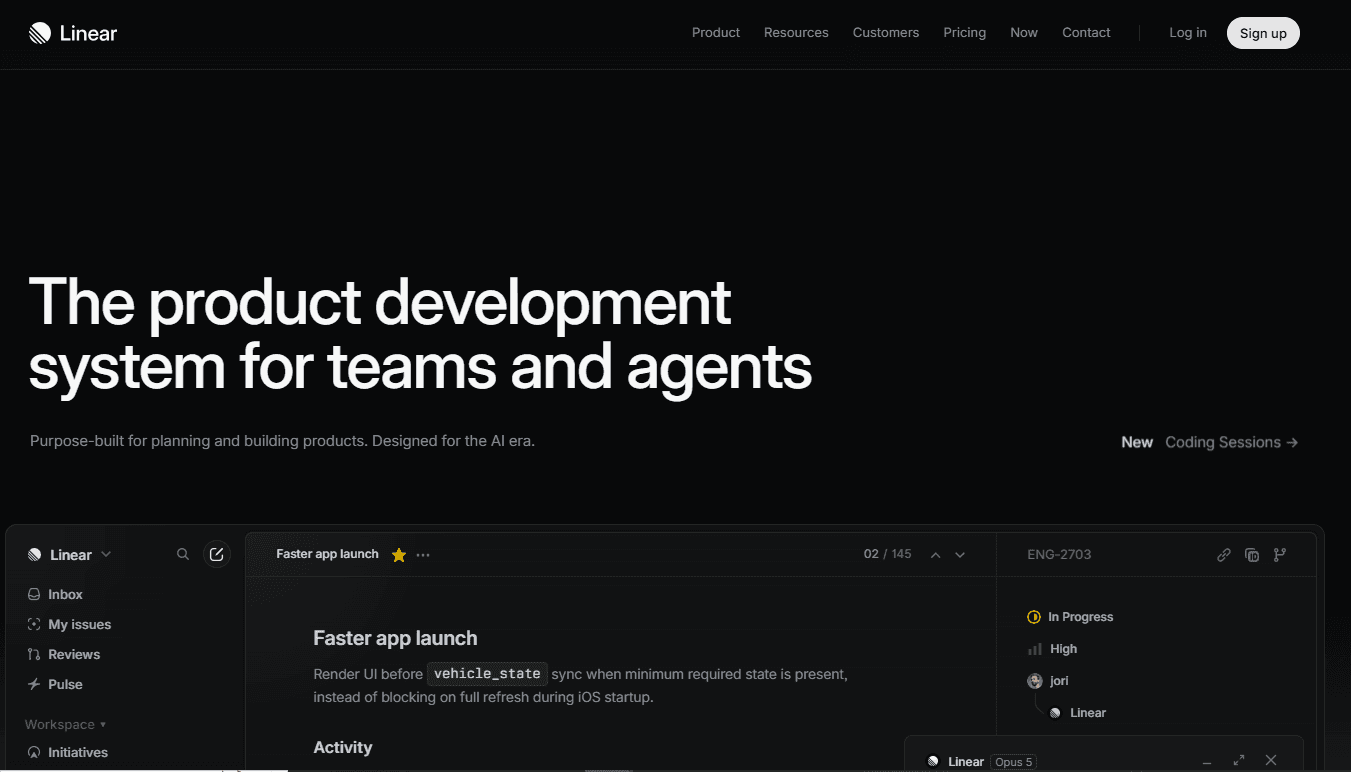
Task: Copy issue ID icon next to link
Action: tap(1252, 555)
